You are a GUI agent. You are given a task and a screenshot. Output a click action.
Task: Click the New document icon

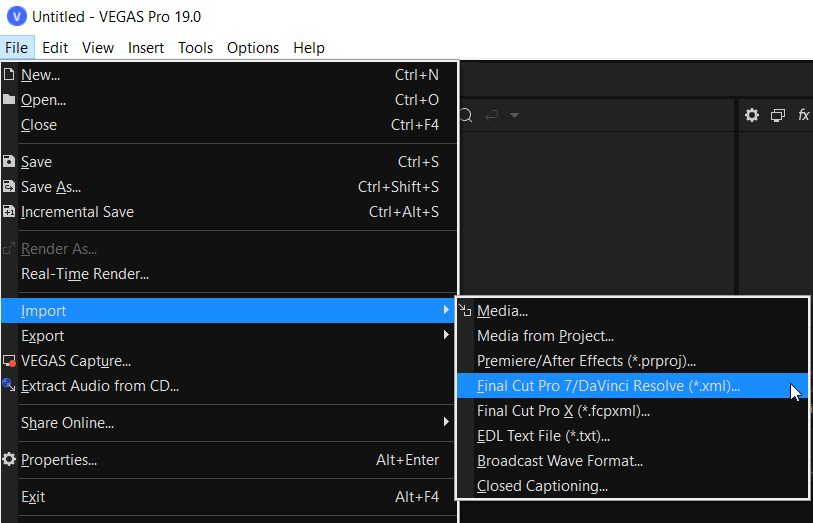9,75
